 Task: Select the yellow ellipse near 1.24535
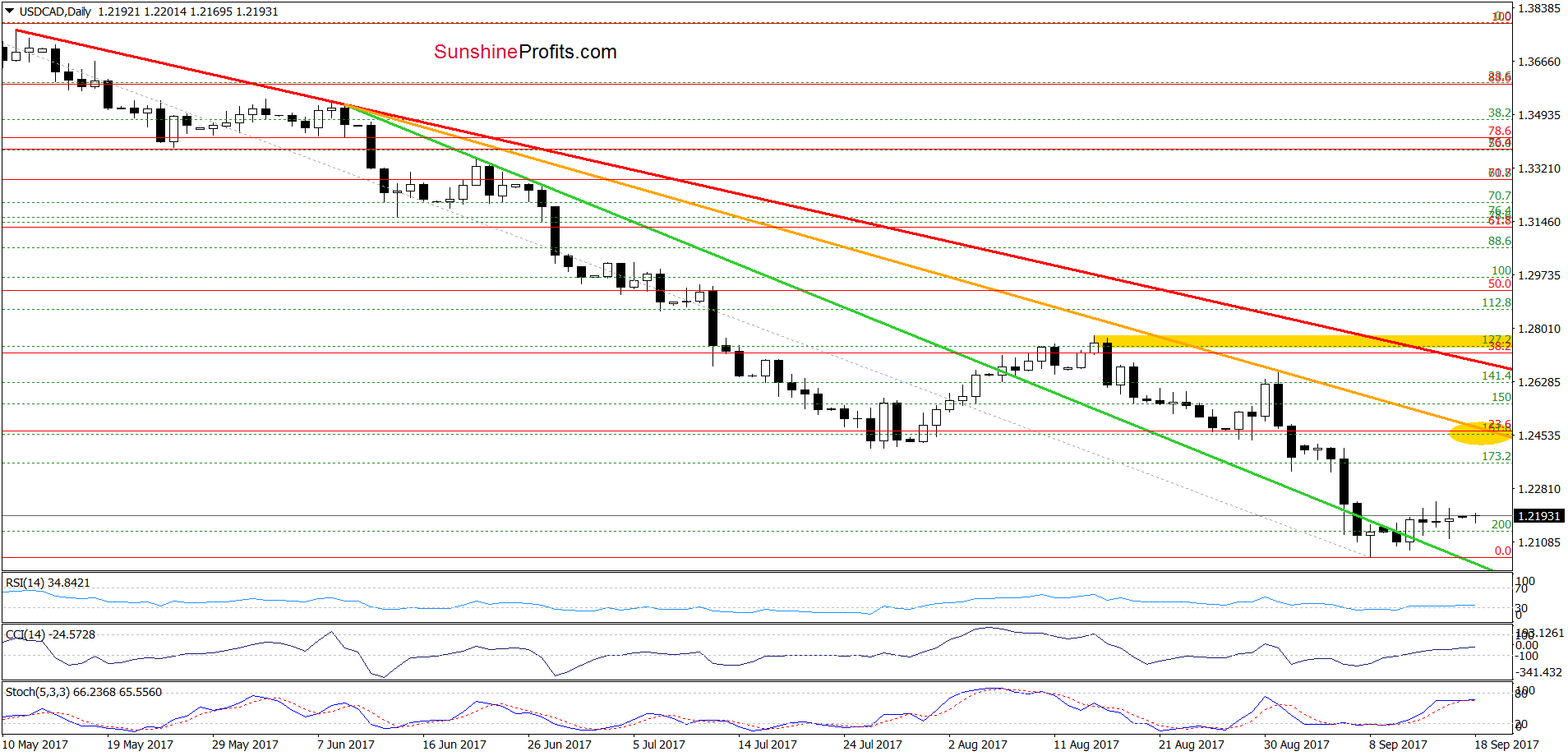point(1479,433)
